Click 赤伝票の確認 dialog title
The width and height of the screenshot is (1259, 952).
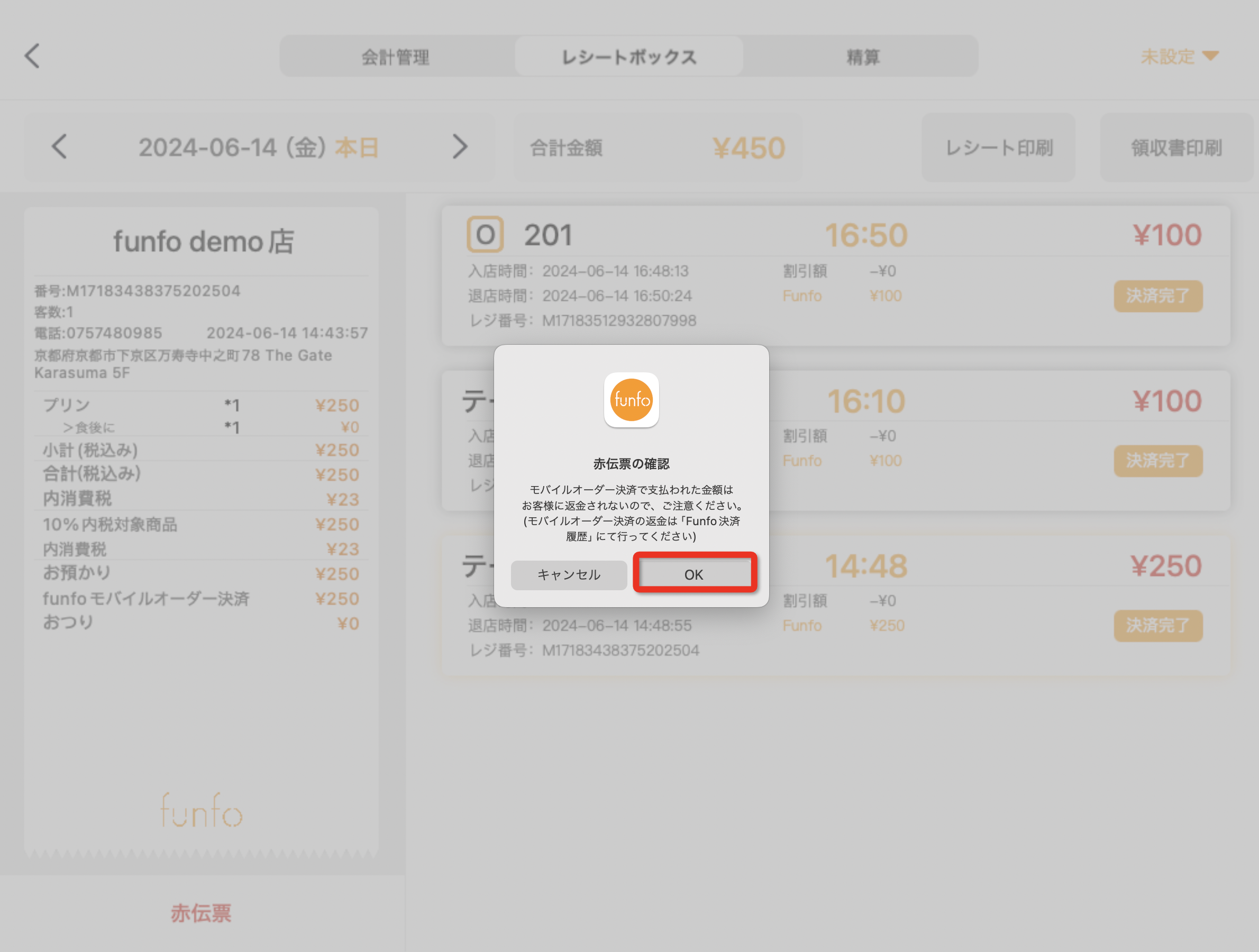click(x=631, y=464)
